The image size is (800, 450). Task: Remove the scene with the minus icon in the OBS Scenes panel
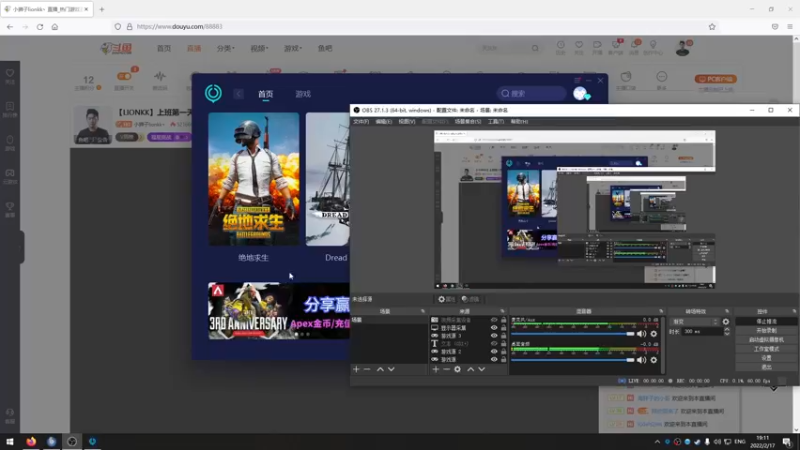pyautogui.click(x=367, y=369)
